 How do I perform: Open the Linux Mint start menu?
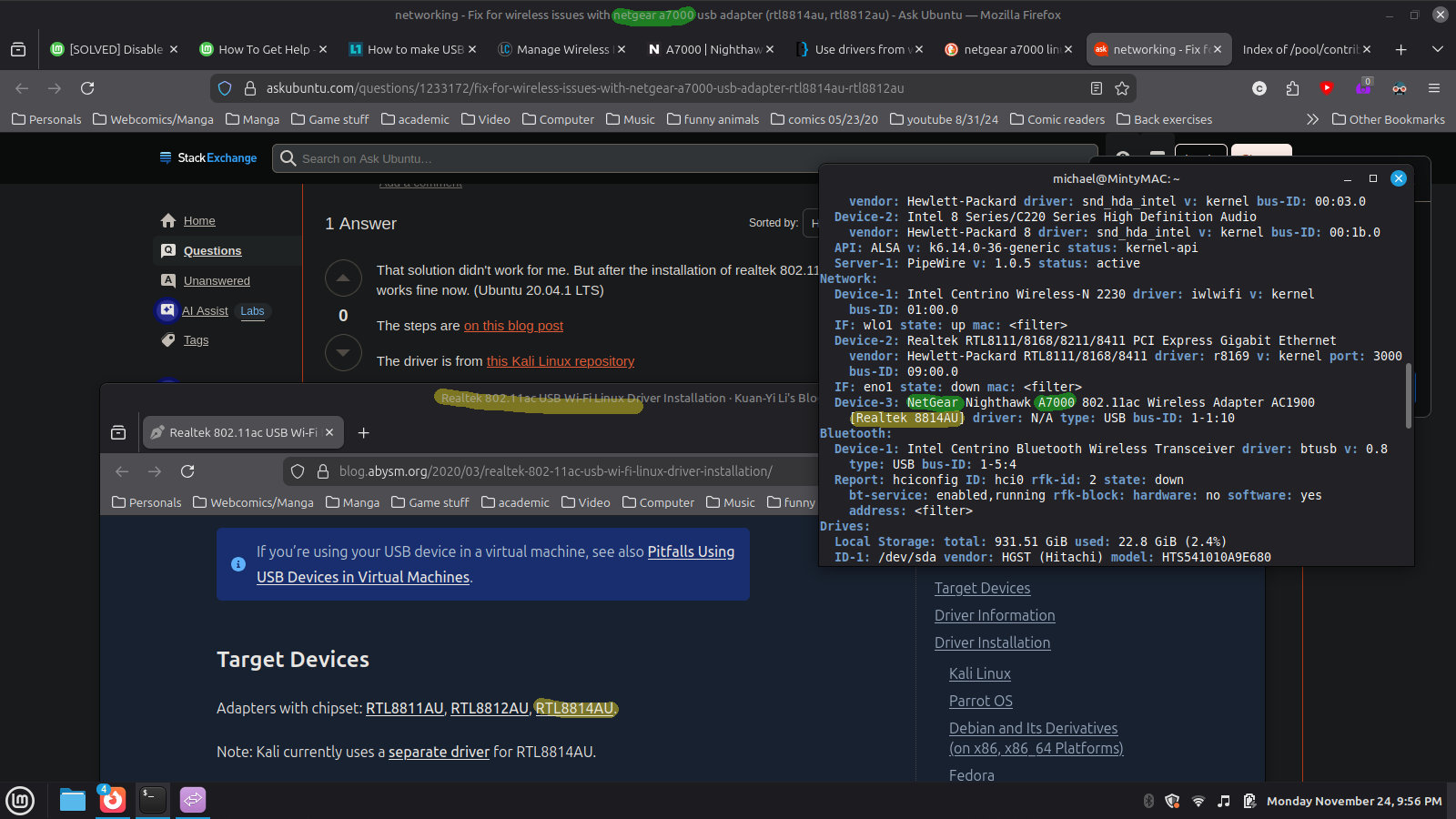pyautogui.click(x=20, y=800)
